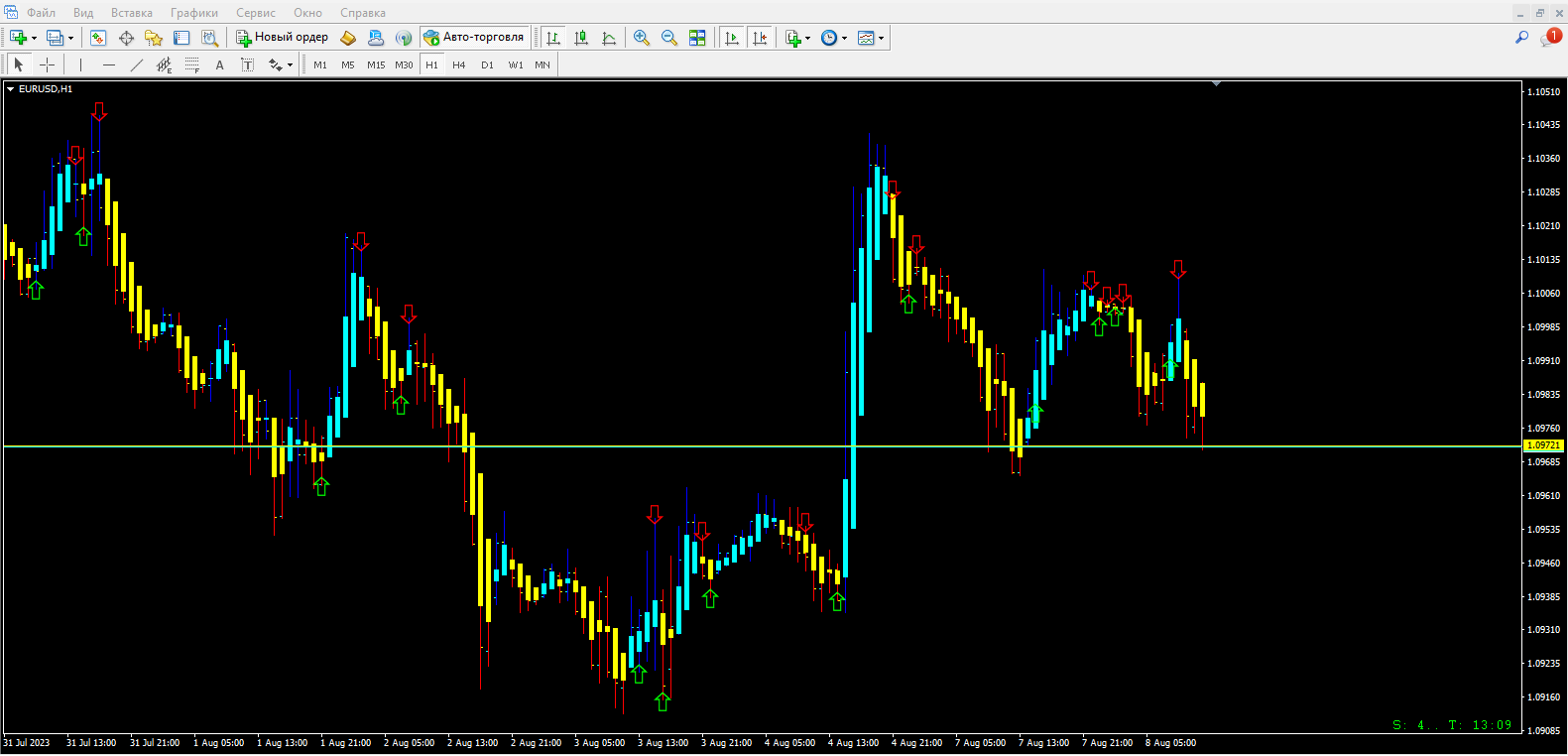Image resolution: width=1568 pixels, height=756 pixels.
Task: Expand the chart templates dropdown
Action: tap(881, 39)
